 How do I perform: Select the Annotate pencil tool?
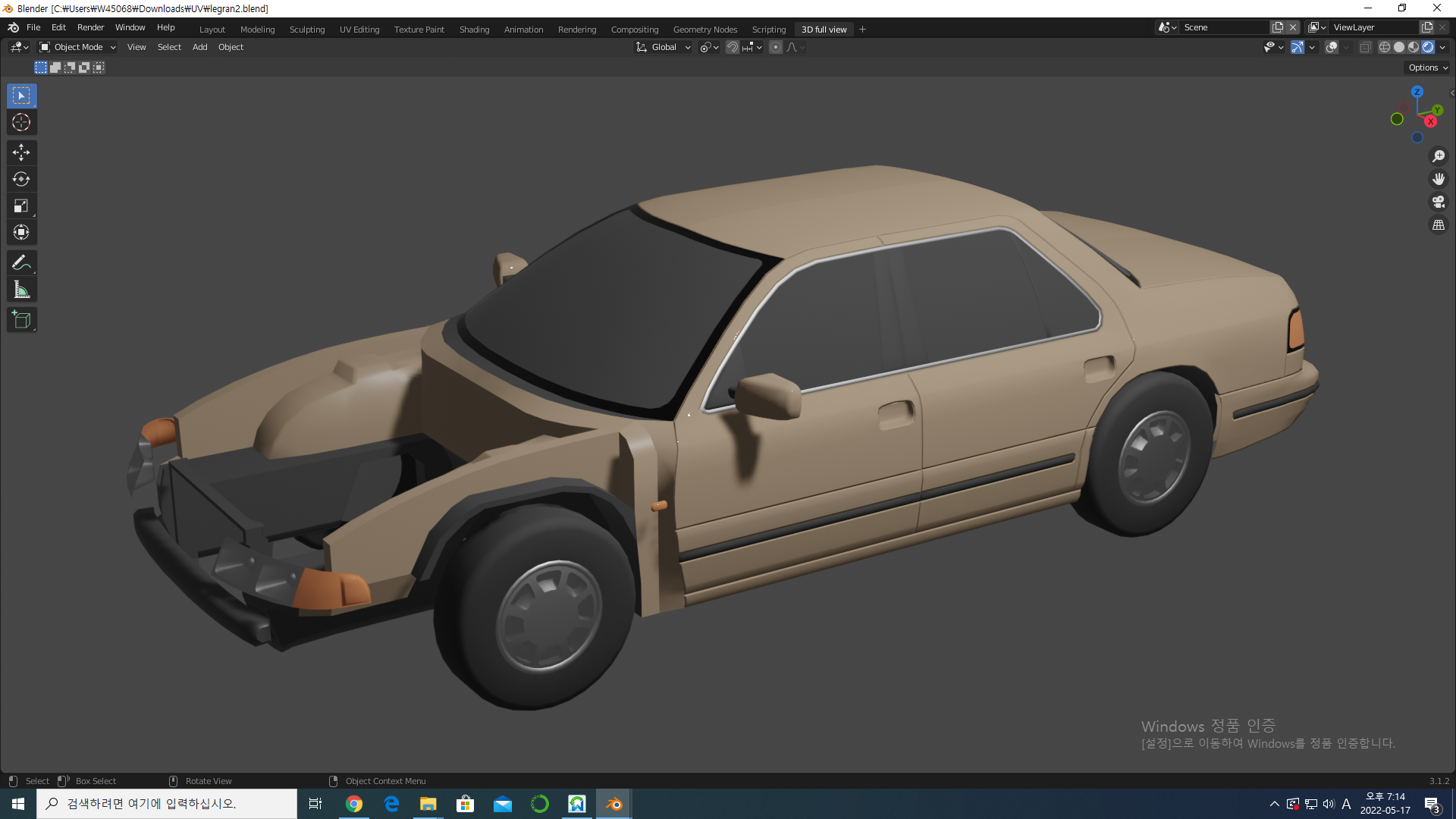(x=21, y=263)
